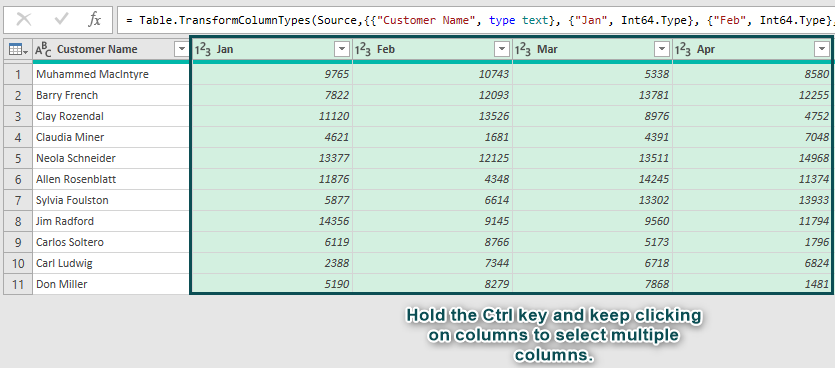Image resolution: width=835 pixels, height=368 pixels.
Task: Click cell Carlos Soltero
Action: pos(111,242)
